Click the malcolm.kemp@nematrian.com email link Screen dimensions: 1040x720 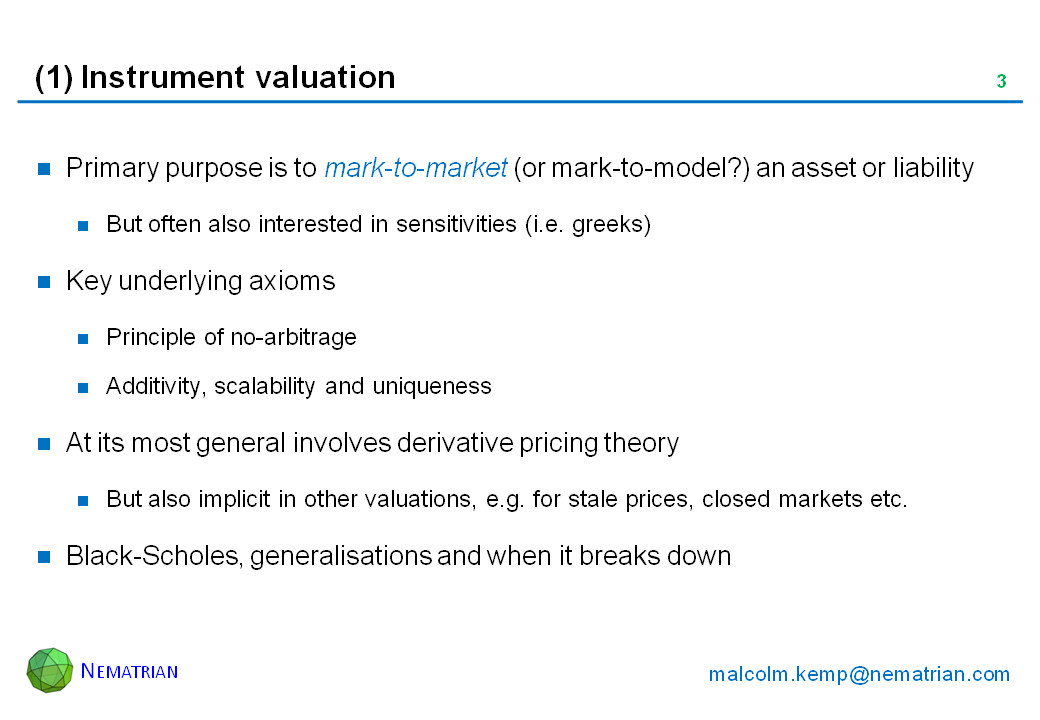pyautogui.click(x=859, y=674)
